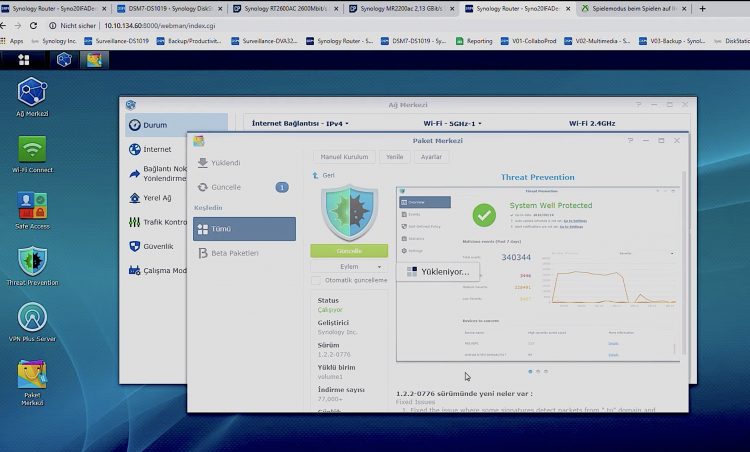Open Çalışma Modu in Ağ Merkezi
Viewport: 750px width, 452px height.
157,270
